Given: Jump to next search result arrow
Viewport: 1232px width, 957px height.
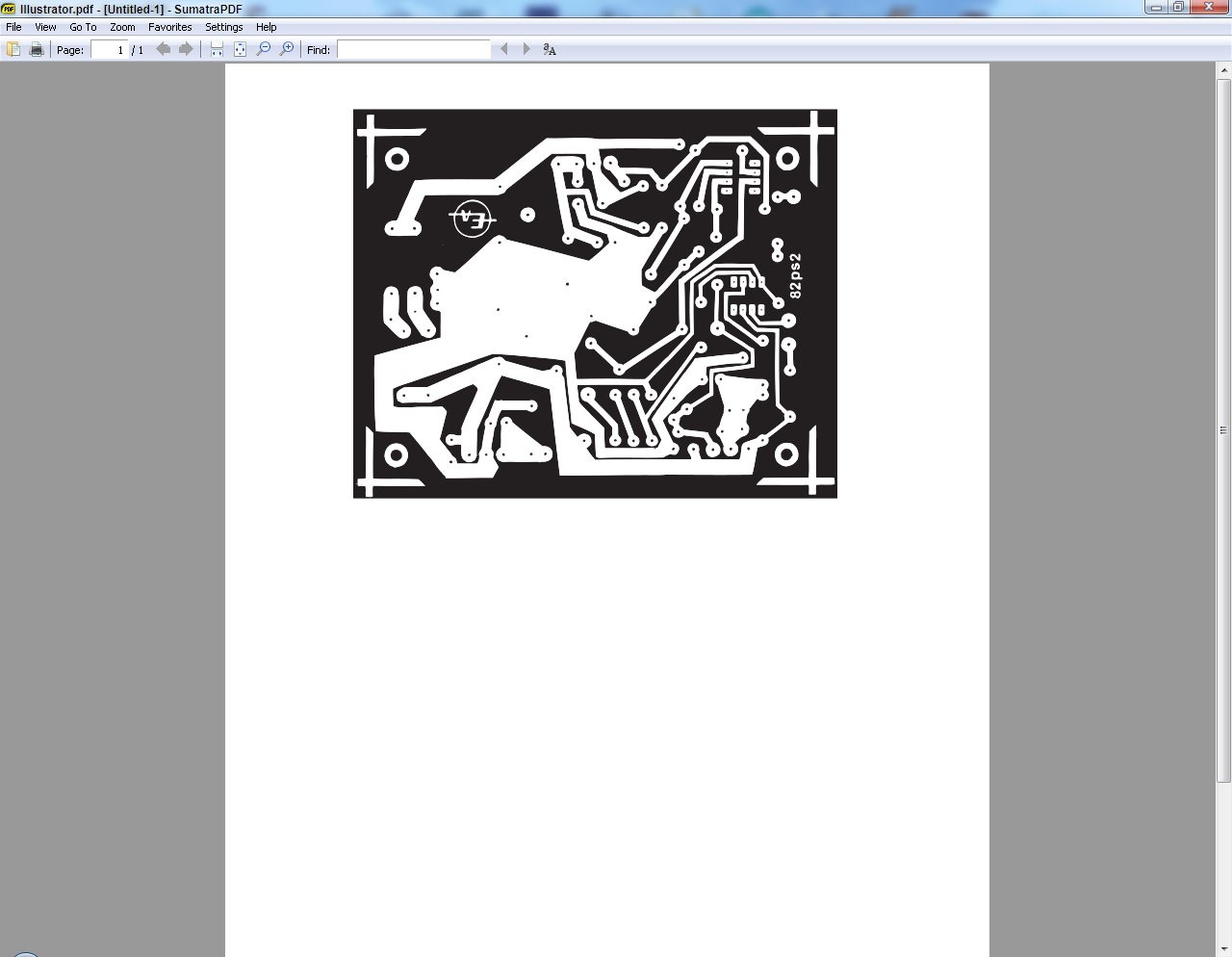Looking at the screenshot, I should [526, 49].
